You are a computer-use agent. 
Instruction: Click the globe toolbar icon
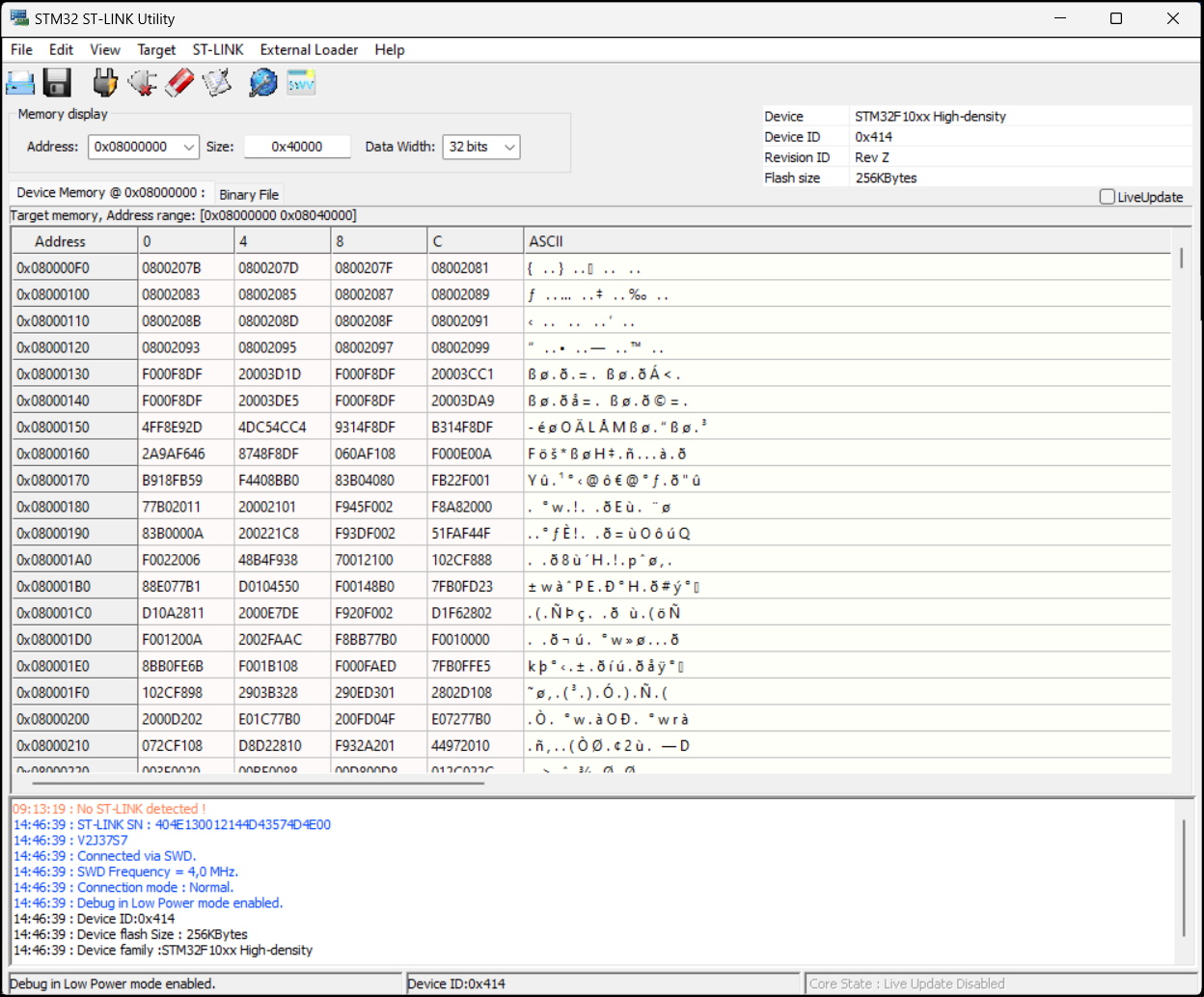(x=262, y=83)
